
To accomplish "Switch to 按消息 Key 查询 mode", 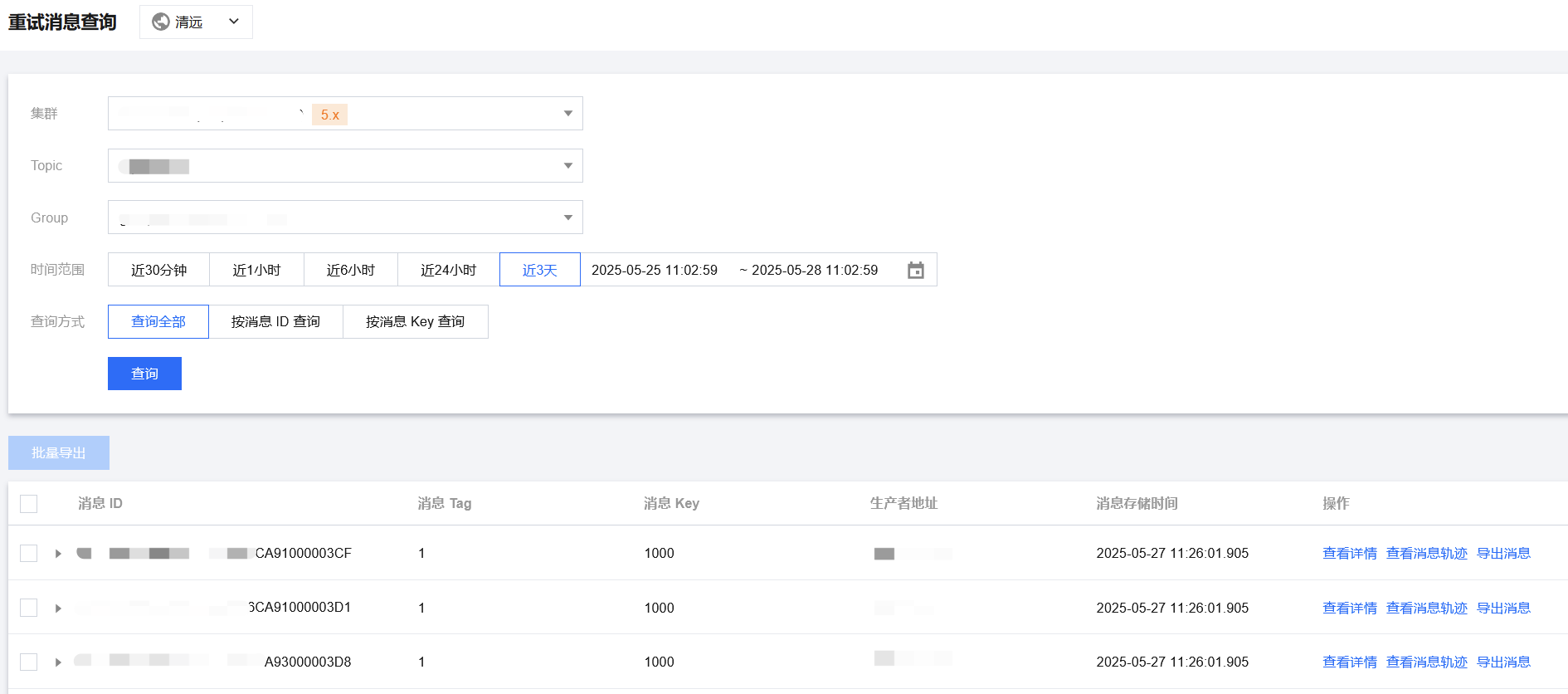I will 415,322.
